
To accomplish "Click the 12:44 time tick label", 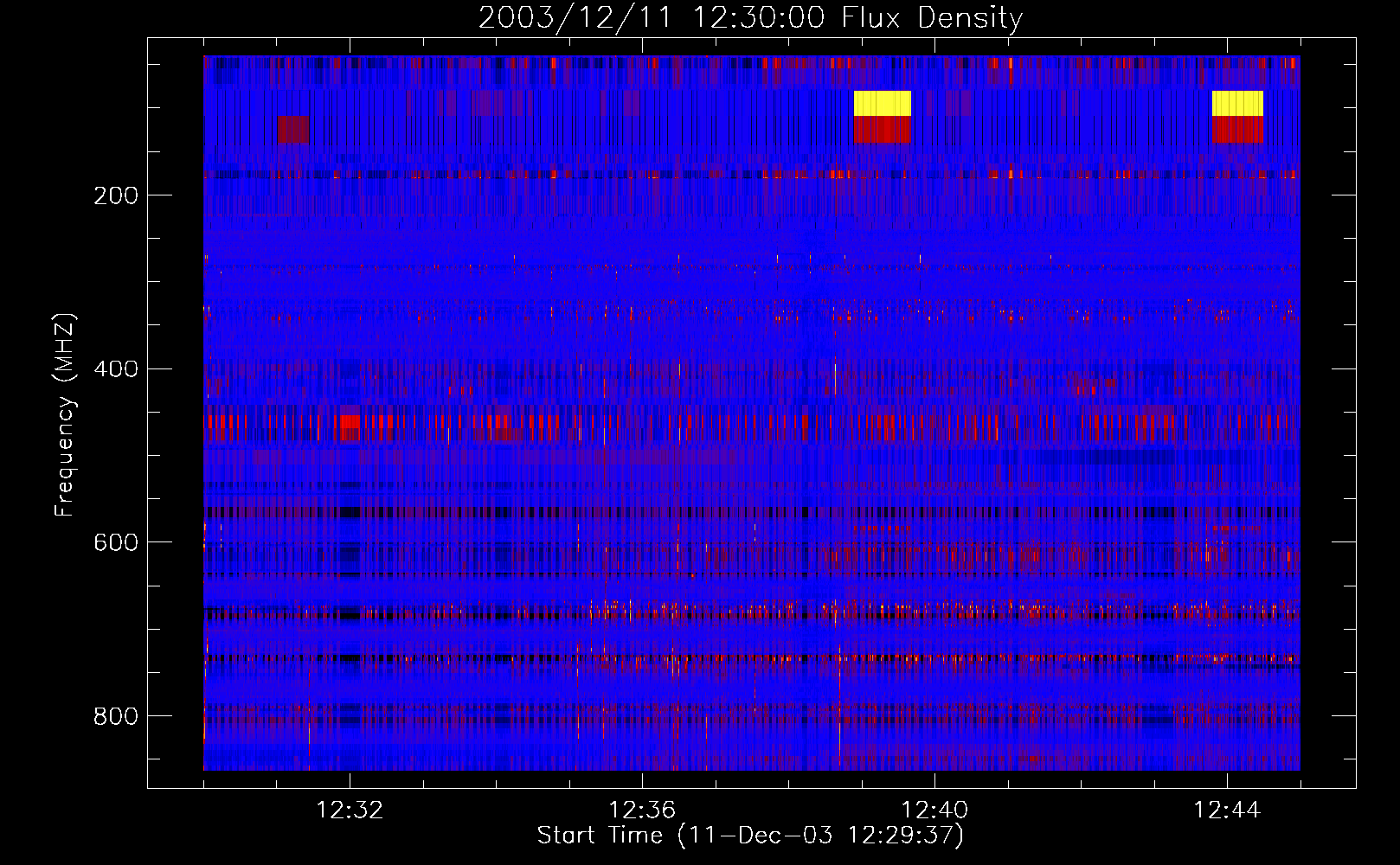I will pos(1227,811).
